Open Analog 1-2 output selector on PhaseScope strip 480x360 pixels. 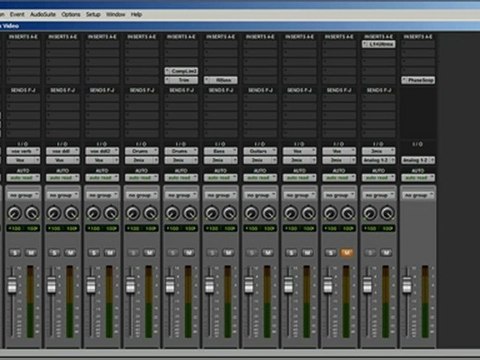[x=418, y=160]
